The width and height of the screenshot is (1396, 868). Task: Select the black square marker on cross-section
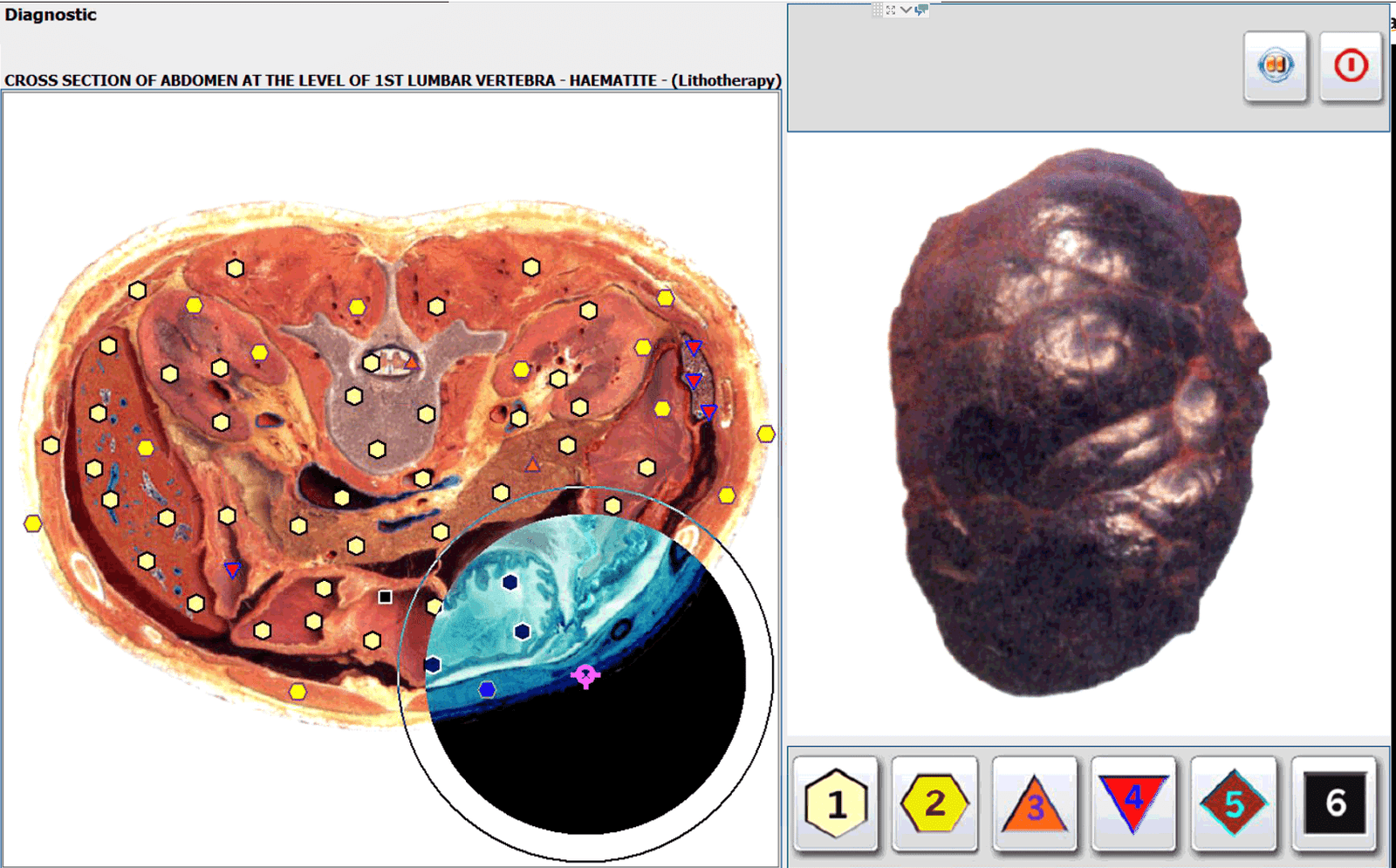coord(385,597)
